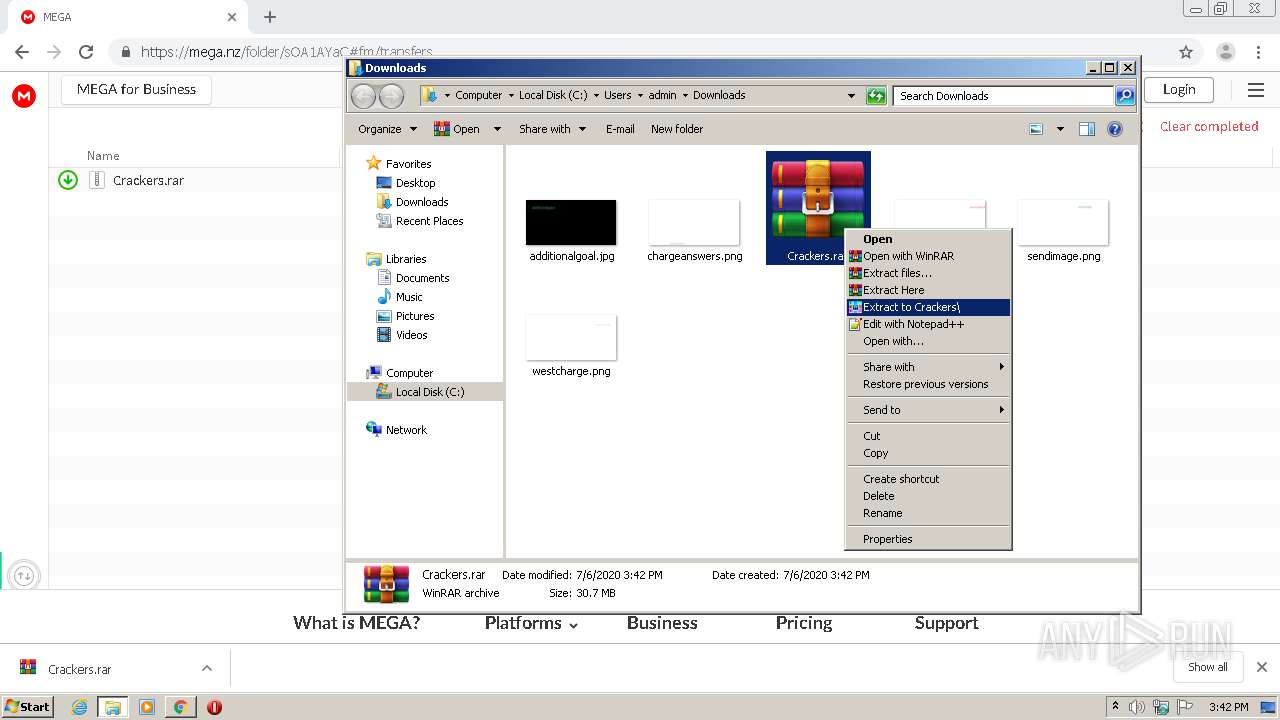Viewport: 1280px width, 720px height.
Task: Click media player taskbar icon
Action: pyautogui.click(x=147, y=707)
